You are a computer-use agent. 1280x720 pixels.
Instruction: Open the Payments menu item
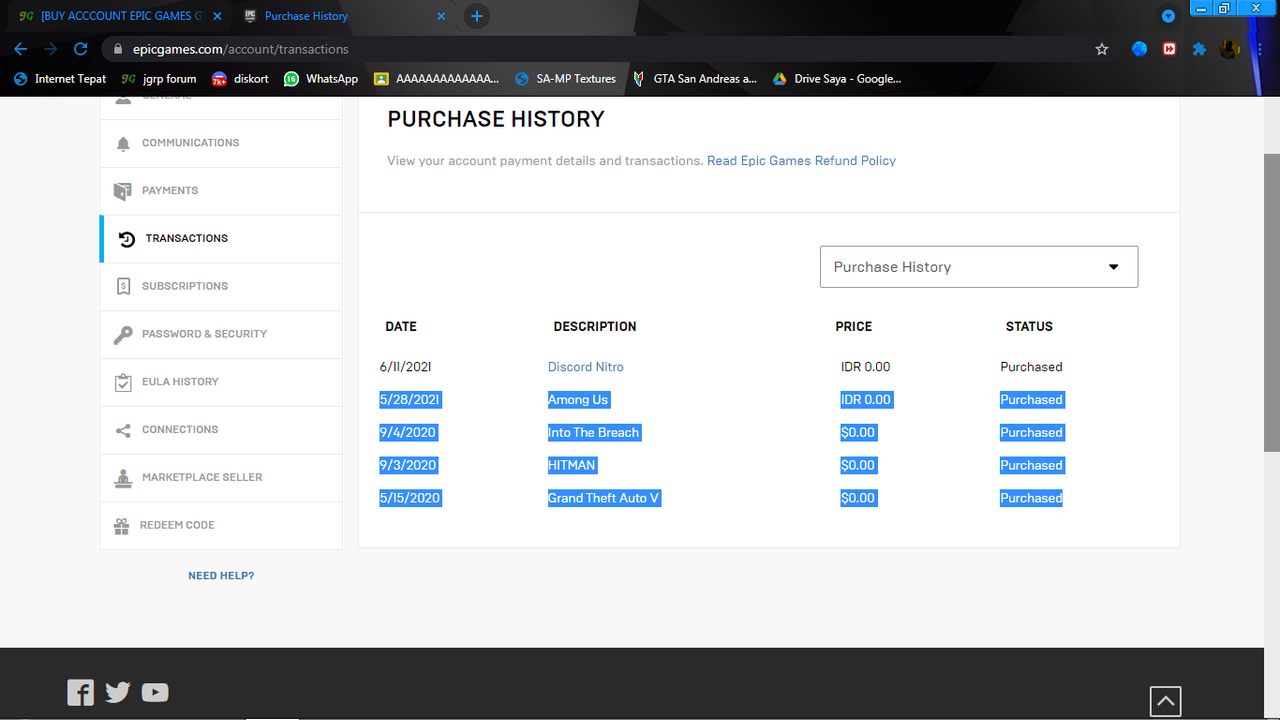point(221,191)
